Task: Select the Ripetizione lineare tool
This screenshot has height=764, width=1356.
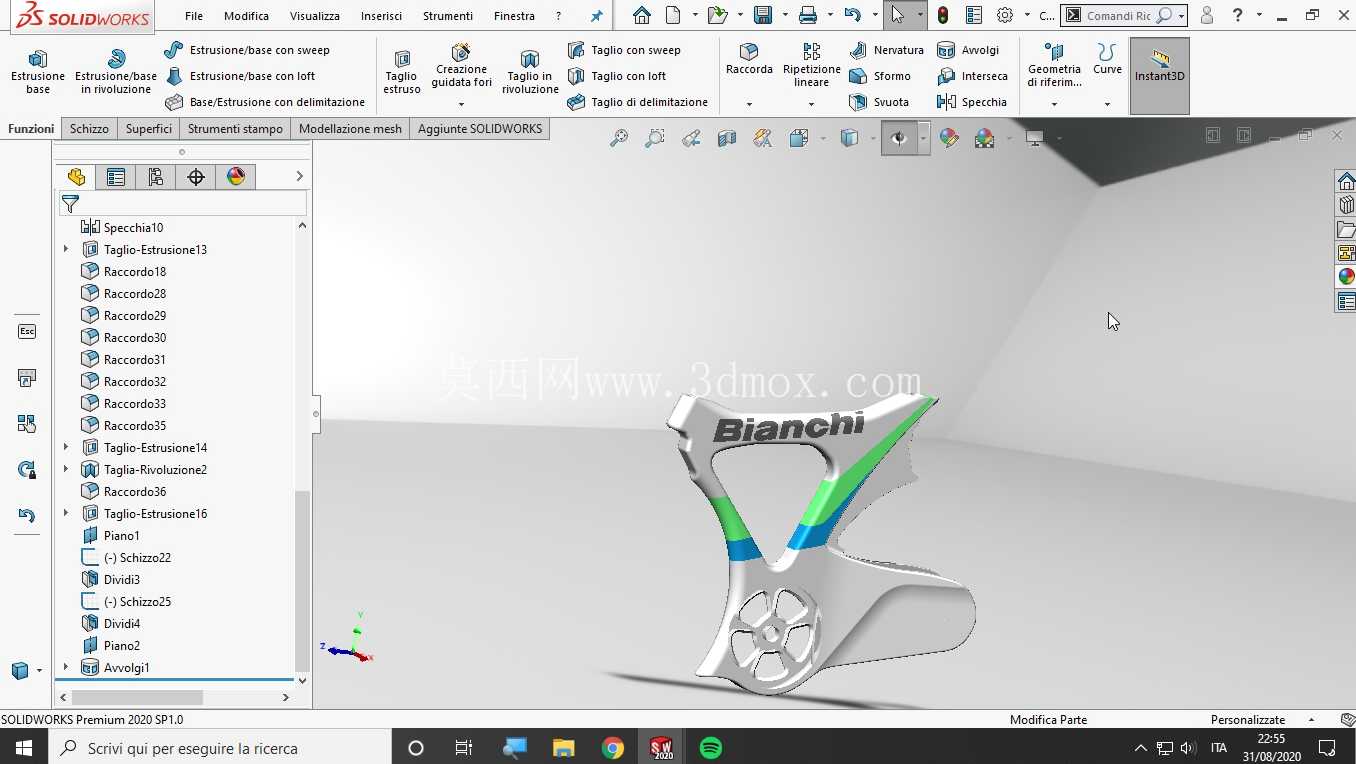Action: pyautogui.click(x=811, y=66)
